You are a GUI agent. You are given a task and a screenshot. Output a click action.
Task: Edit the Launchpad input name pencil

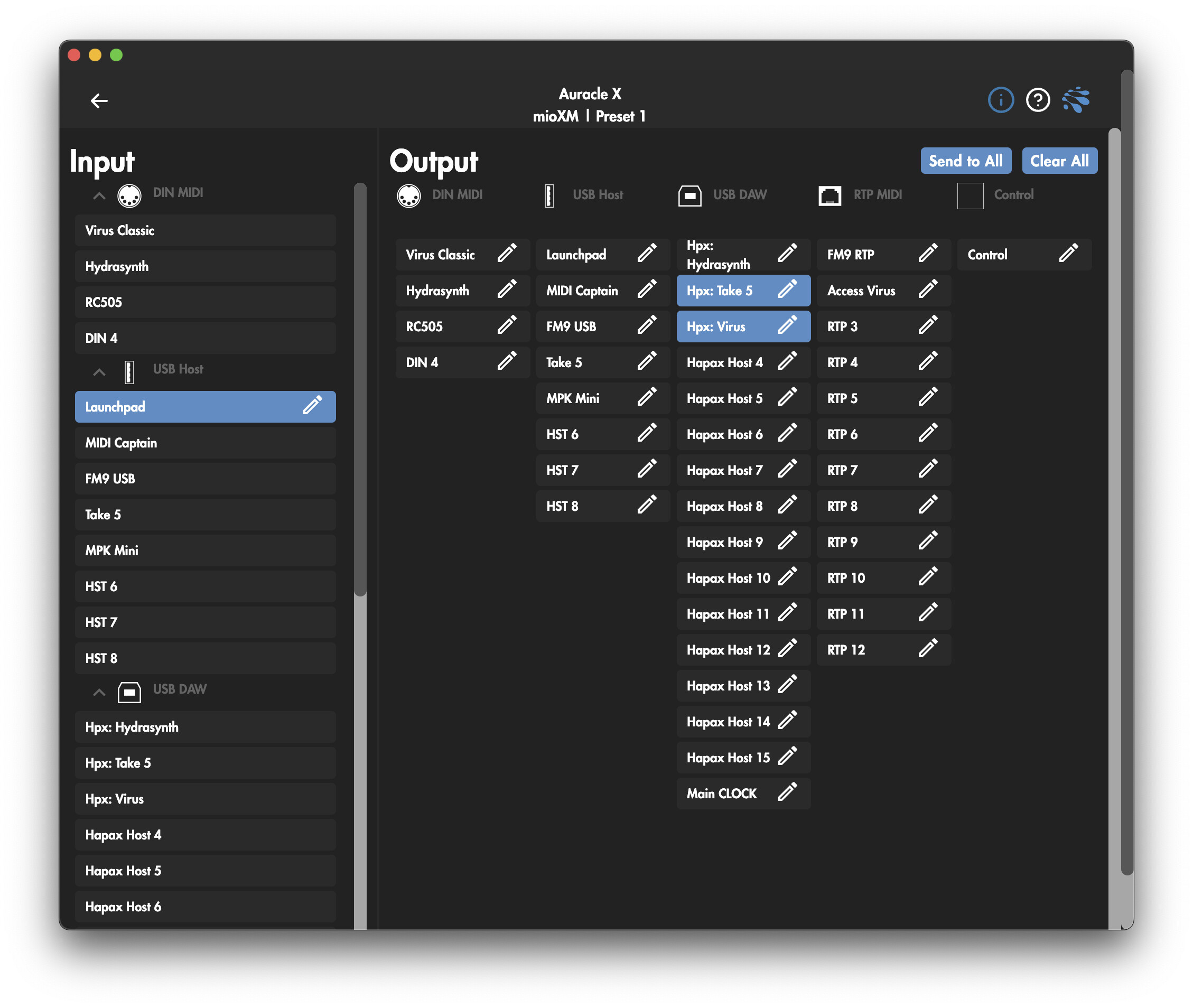point(313,406)
